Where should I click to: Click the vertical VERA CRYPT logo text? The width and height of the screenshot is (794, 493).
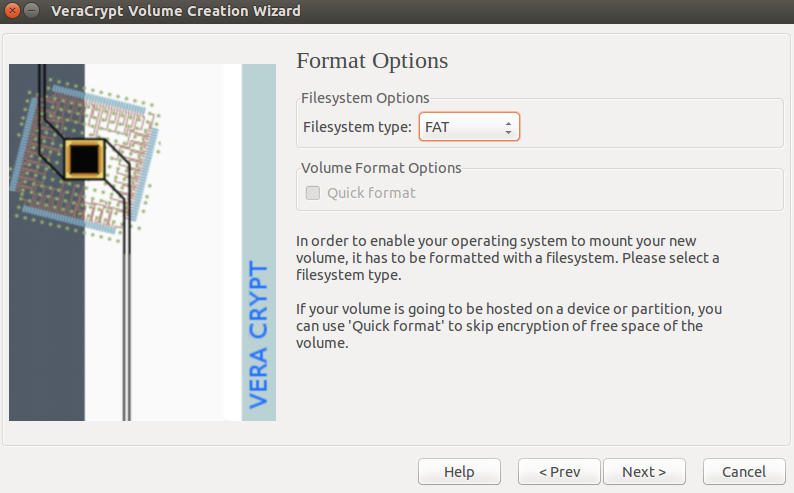coord(258,335)
